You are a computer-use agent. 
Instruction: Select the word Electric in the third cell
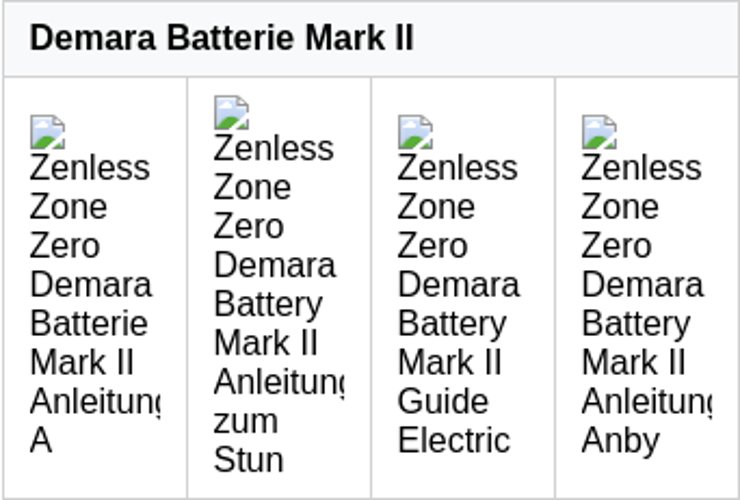tap(454, 440)
